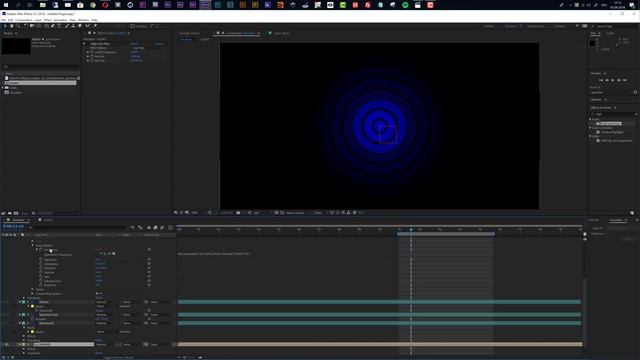
Task: Open the Animation menu
Action: coord(60,20)
